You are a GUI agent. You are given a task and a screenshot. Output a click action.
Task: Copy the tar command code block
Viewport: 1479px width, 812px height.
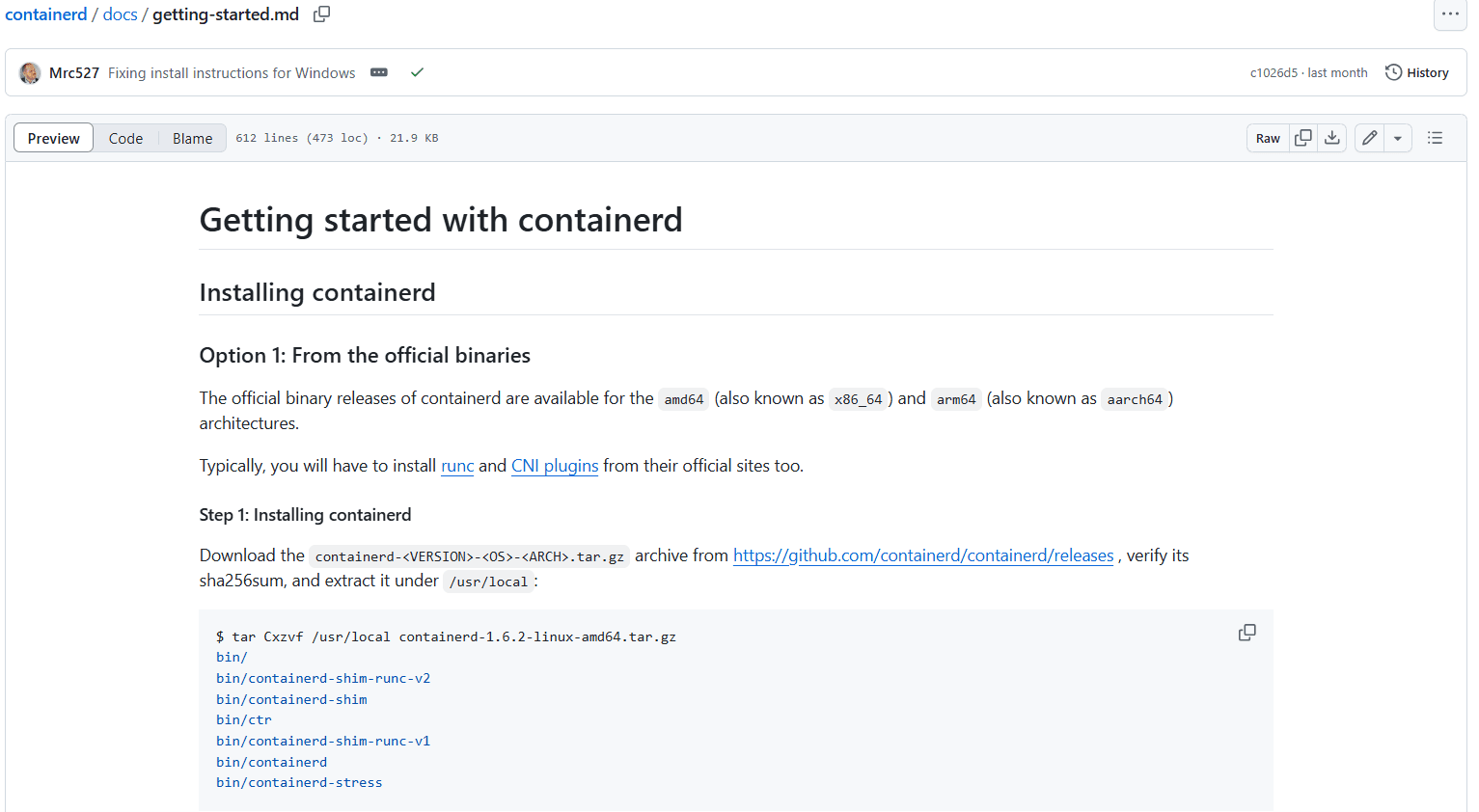click(x=1246, y=633)
